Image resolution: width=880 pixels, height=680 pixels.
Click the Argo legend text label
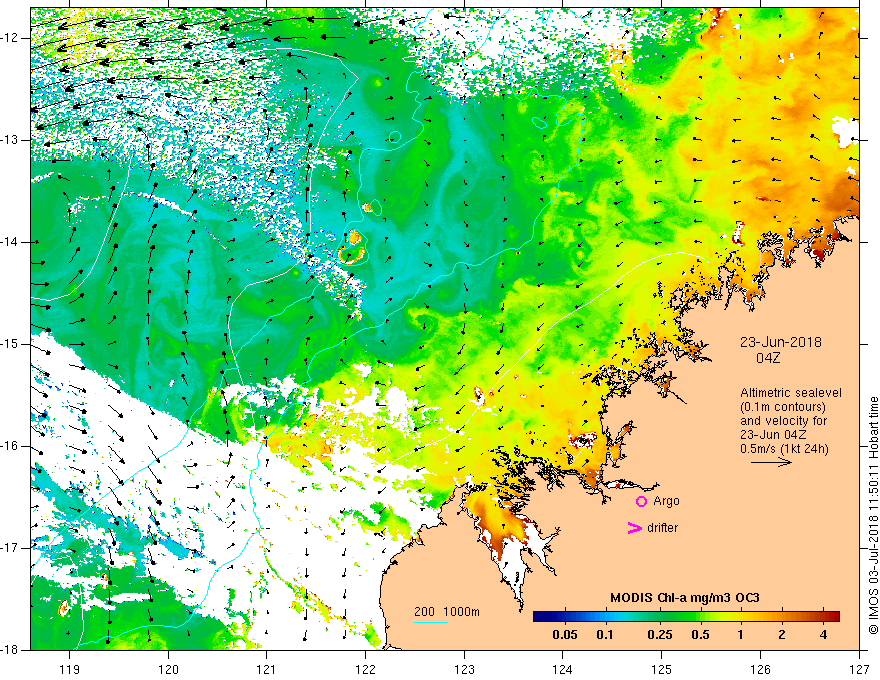coord(666,501)
